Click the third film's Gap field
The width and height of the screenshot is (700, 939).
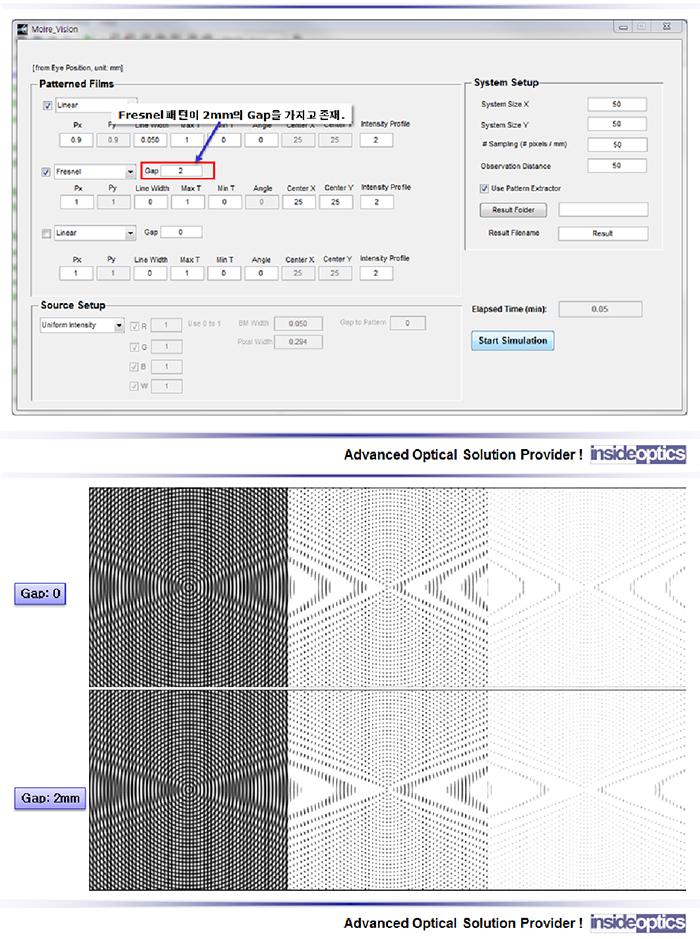181,232
